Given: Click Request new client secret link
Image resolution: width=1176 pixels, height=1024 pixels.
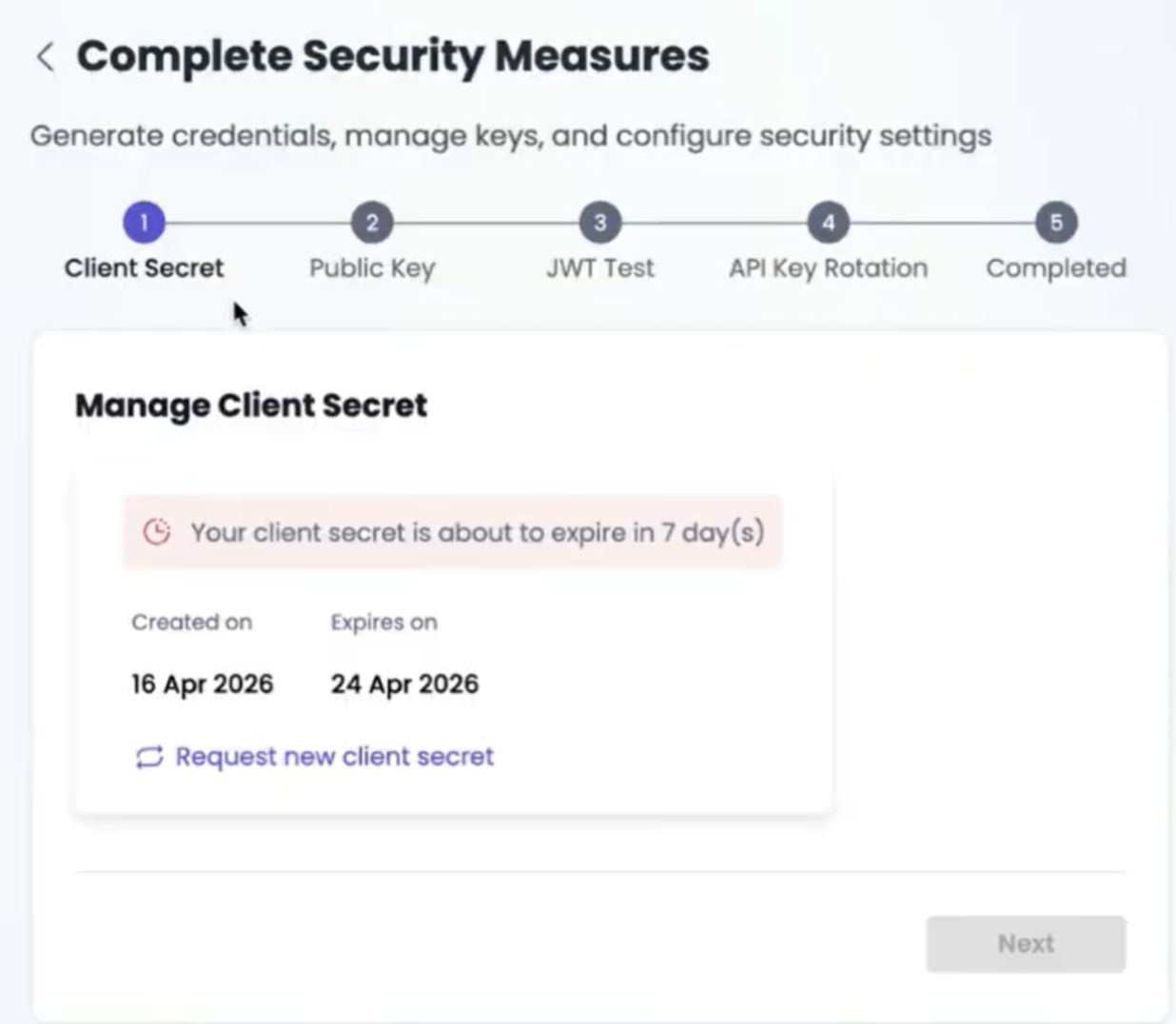Looking at the screenshot, I should tap(334, 758).
